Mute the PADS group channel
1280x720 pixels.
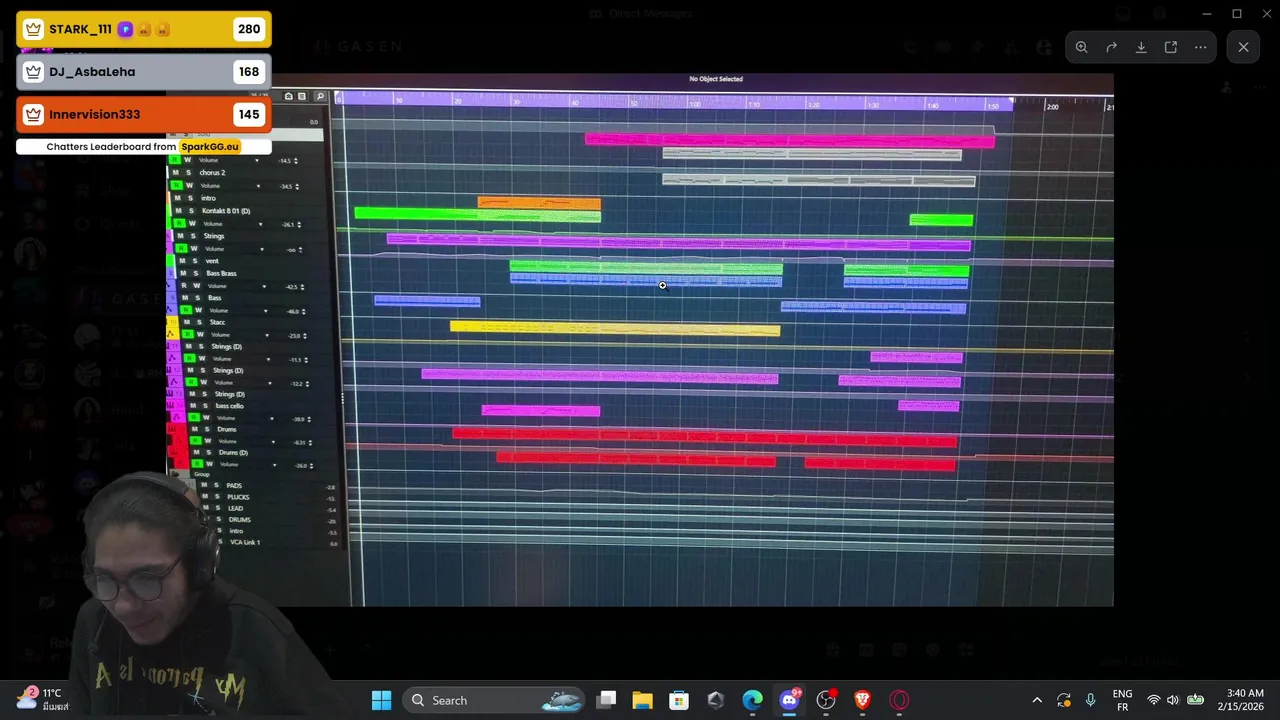pos(204,485)
